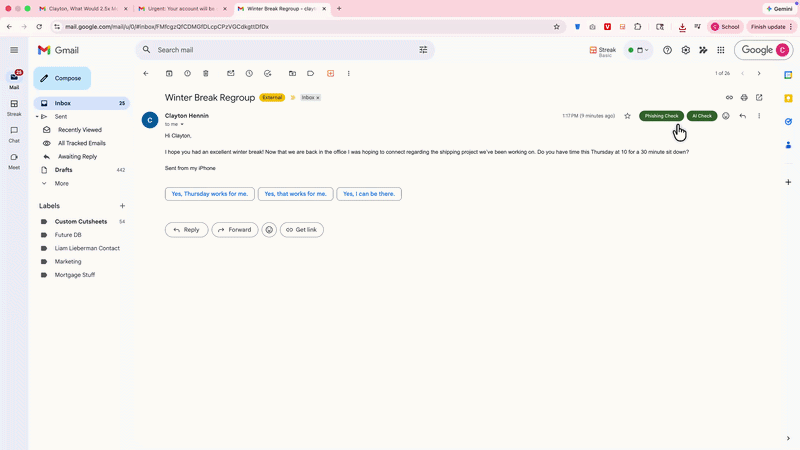800x450 pixels.
Task: Click in the Search mail field
Action: click(x=285, y=50)
